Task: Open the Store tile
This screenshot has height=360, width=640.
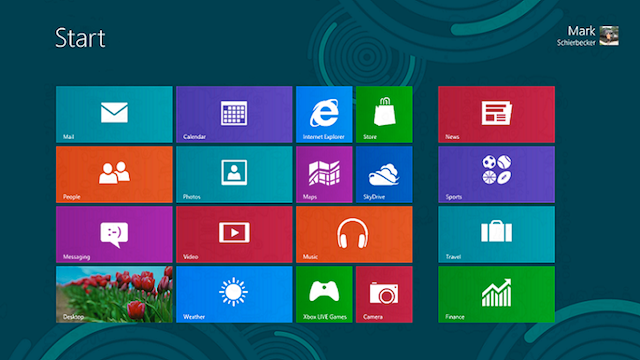Action: coord(384,114)
